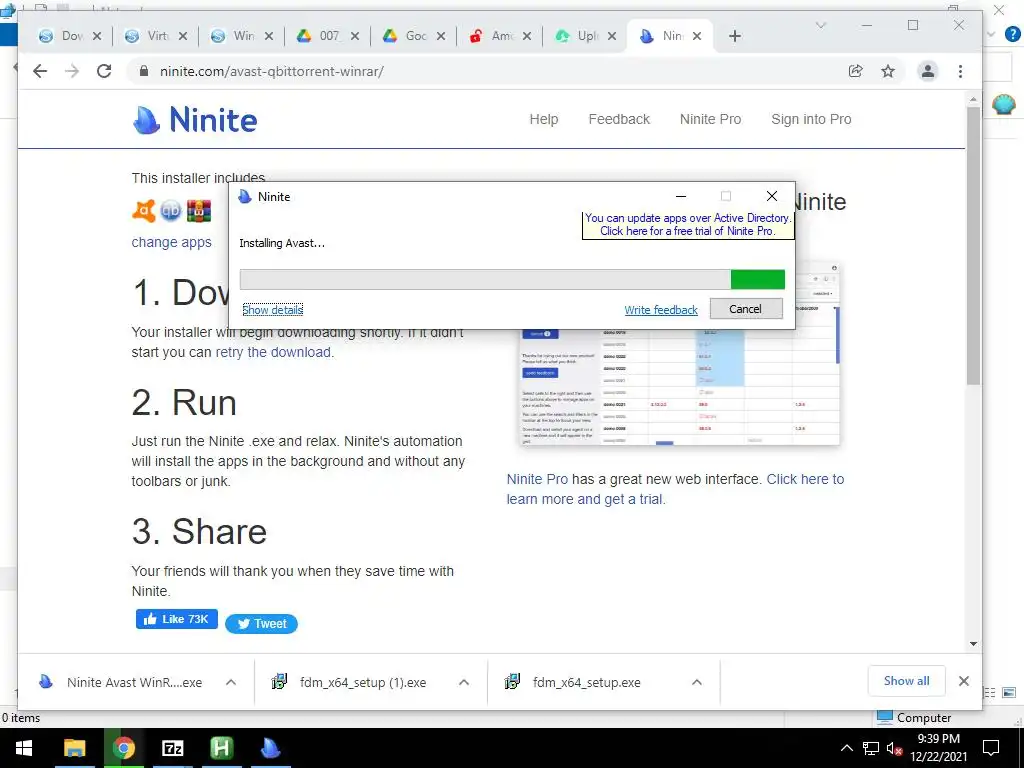Show hidden system tray icons

(846, 748)
